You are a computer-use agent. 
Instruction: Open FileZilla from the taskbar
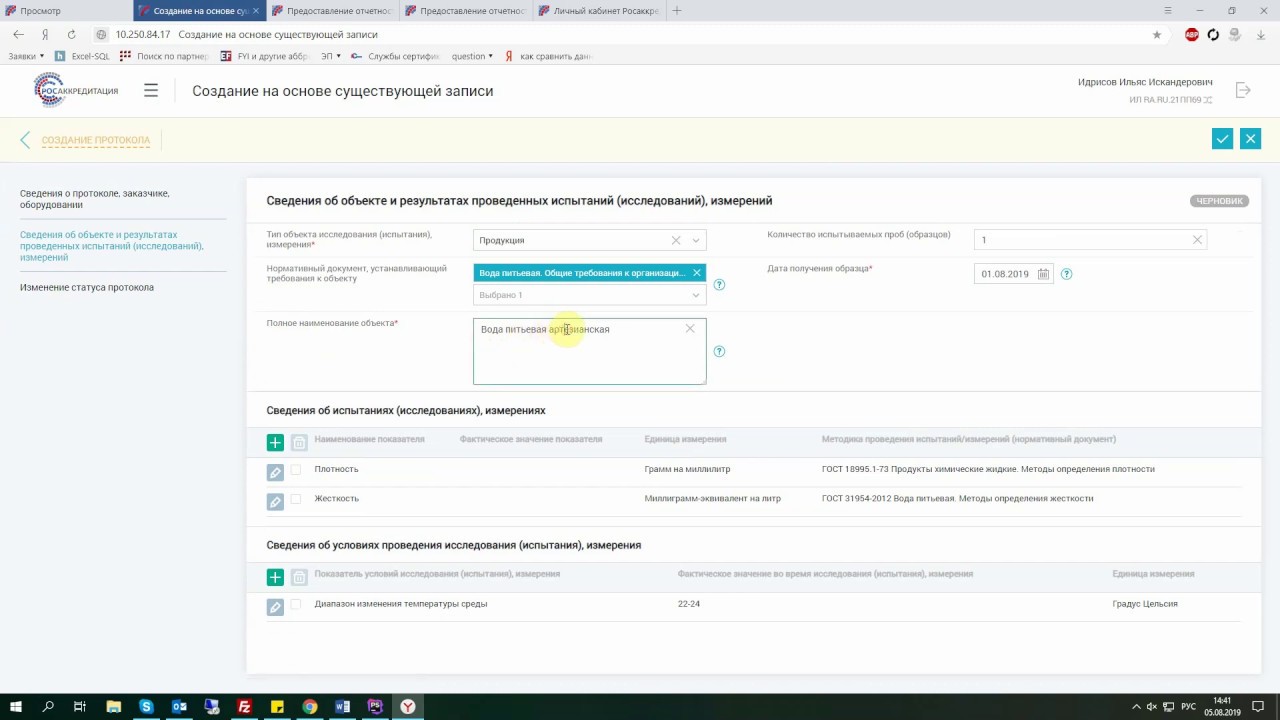[x=244, y=707]
